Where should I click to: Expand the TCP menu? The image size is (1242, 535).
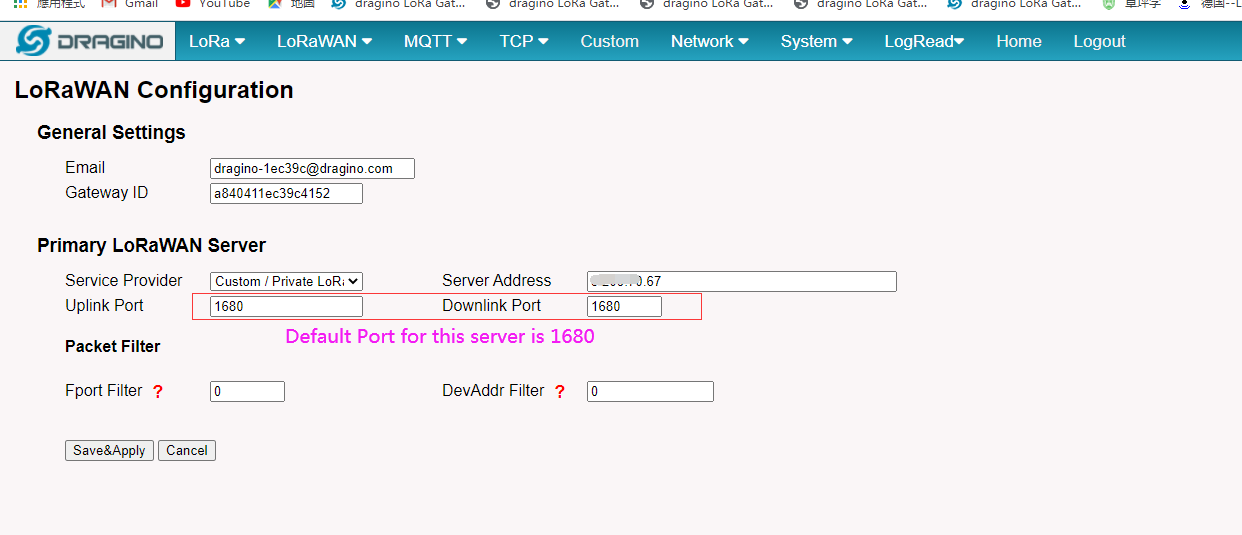[x=524, y=41]
